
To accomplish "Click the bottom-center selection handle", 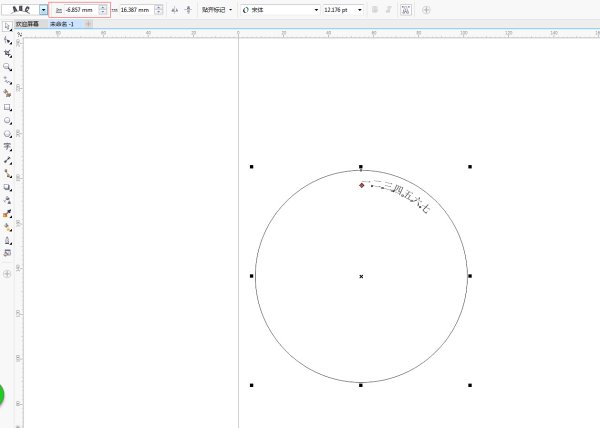I will 360,385.
